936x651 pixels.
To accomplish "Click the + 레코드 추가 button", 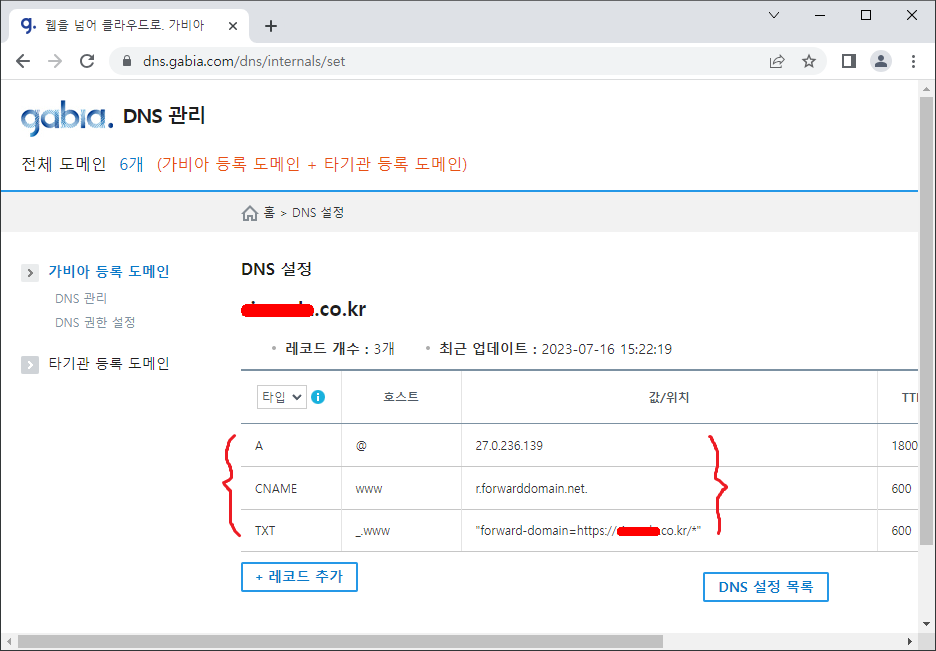I will click(x=299, y=577).
